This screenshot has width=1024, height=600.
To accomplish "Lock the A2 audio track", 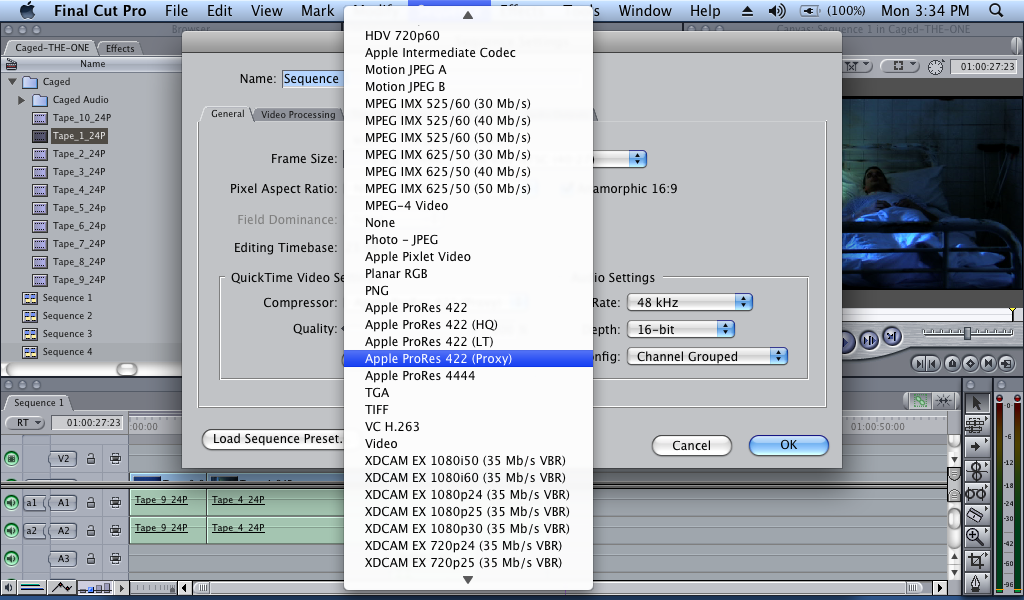I will (91, 530).
